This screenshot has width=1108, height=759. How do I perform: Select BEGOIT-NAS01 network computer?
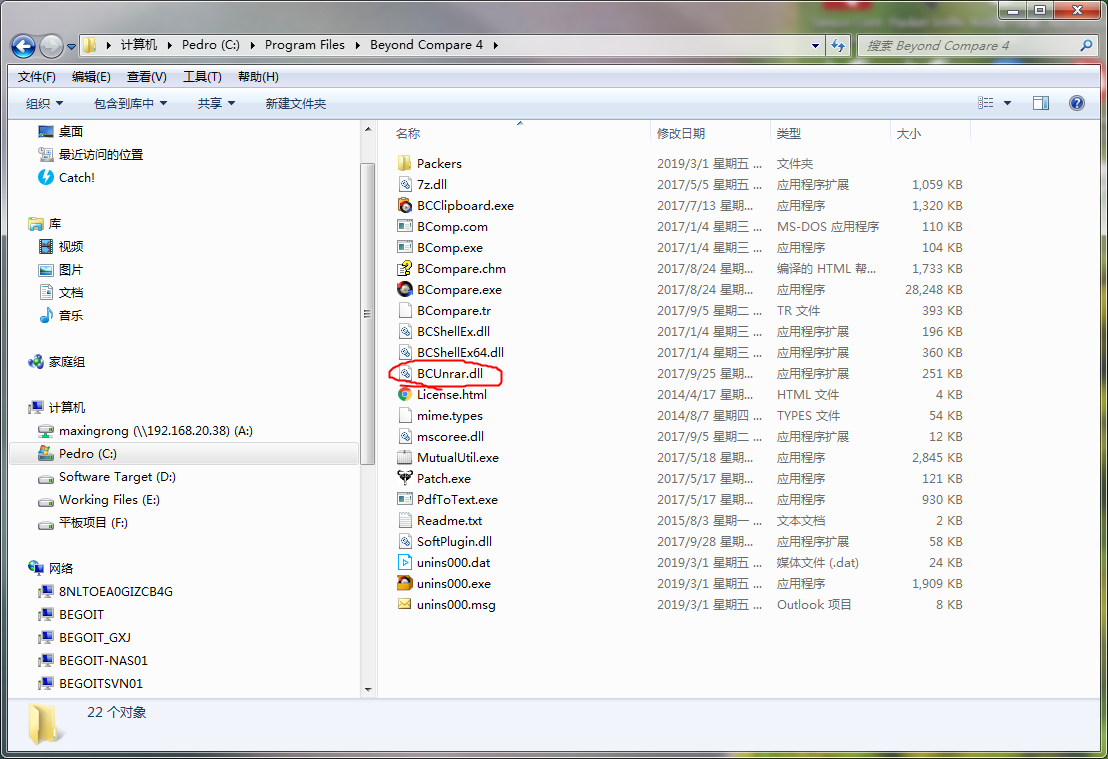pyautogui.click(x=93, y=660)
